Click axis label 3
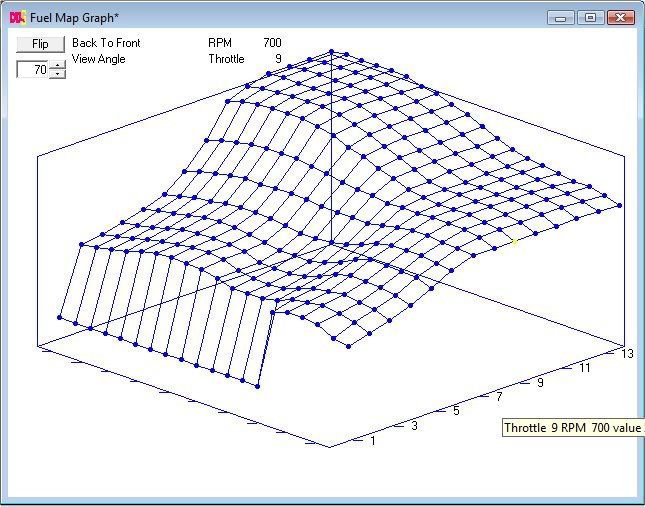Image resolution: width=645 pixels, height=507 pixels. point(415,427)
